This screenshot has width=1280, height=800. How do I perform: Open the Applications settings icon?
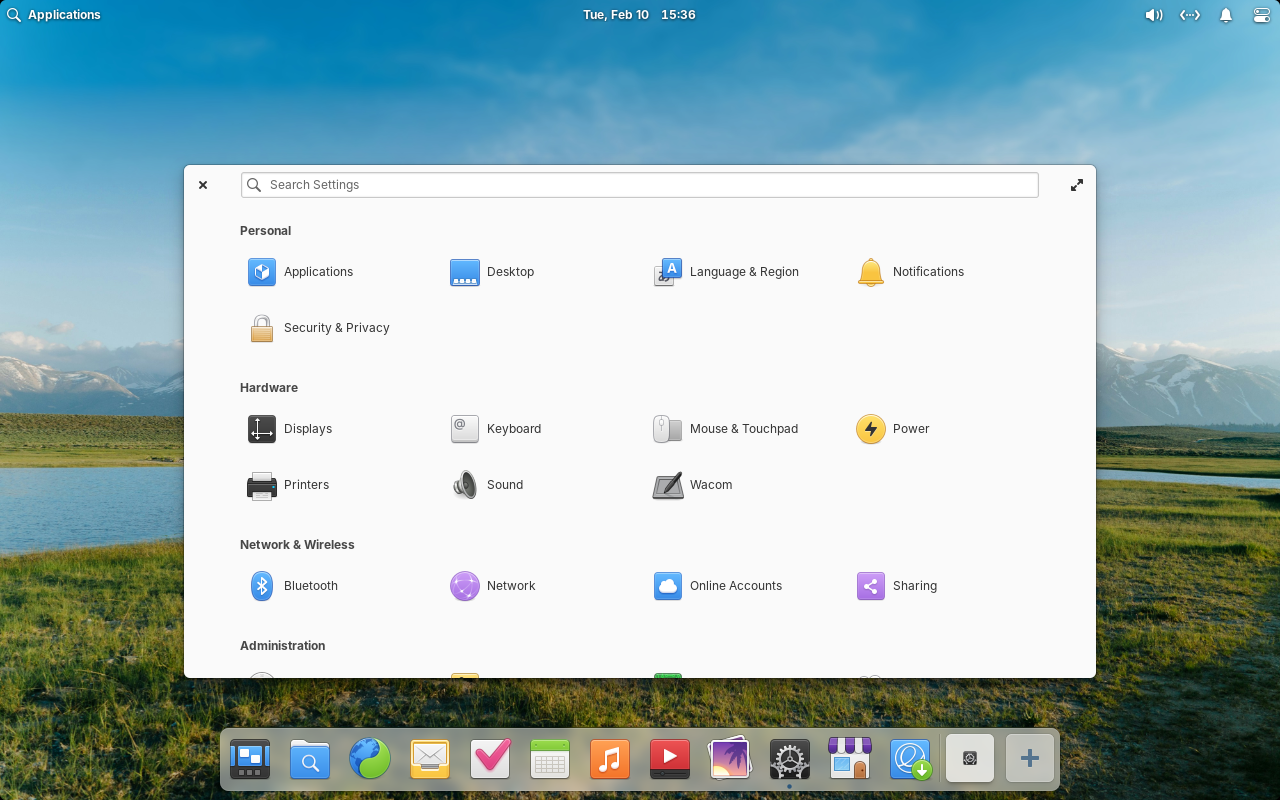click(262, 272)
